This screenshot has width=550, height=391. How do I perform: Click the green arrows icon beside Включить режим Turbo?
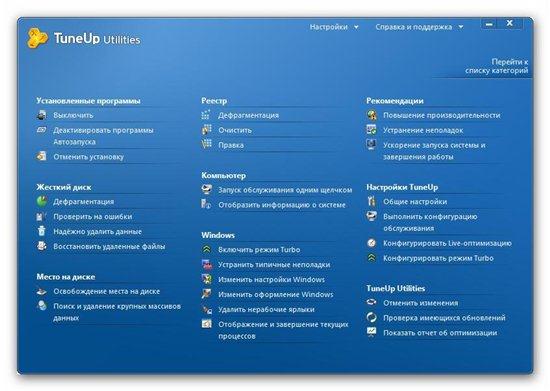pyautogui.click(x=207, y=249)
